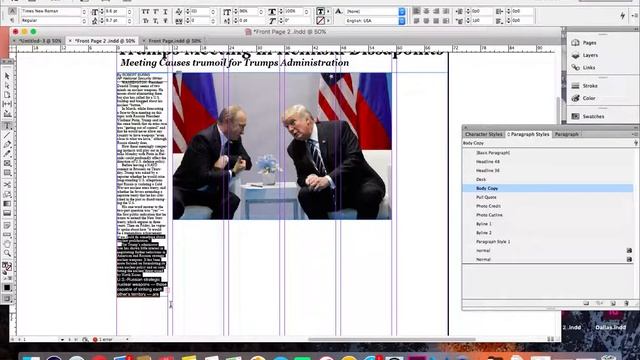The width and height of the screenshot is (640, 360).
Task: Toggle Underline formatting
Action: click(165, 11)
